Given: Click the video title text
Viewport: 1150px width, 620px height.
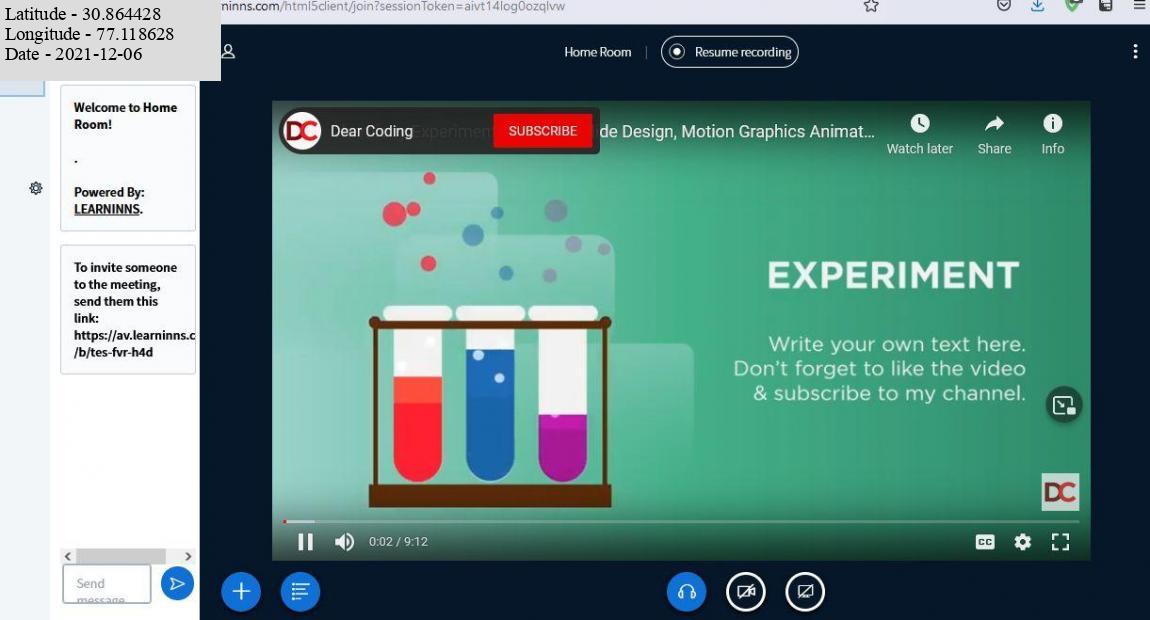Looking at the screenshot, I should [736, 131].
